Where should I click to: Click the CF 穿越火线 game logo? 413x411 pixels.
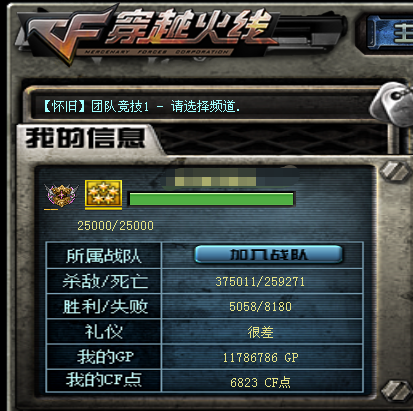pos(152,33)
